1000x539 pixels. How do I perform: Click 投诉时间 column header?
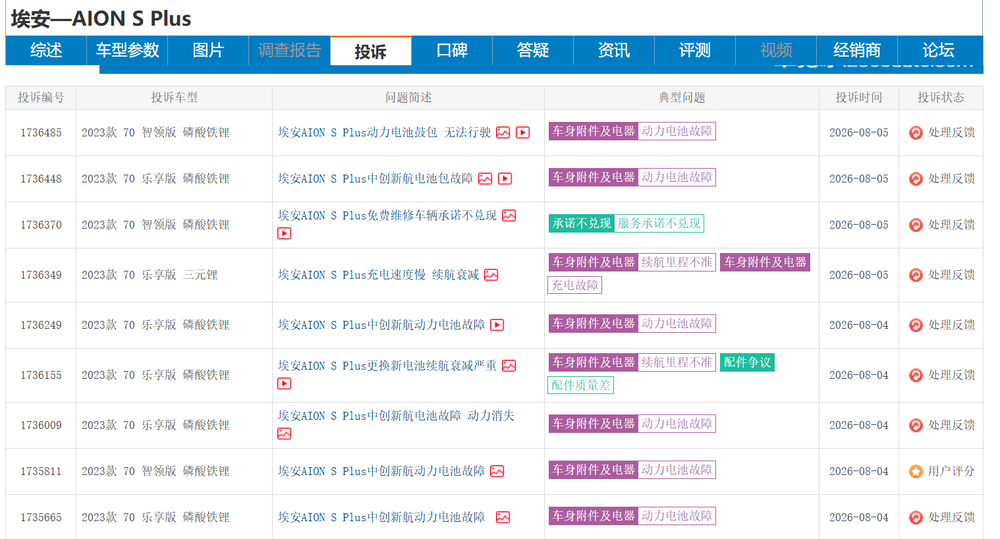[x=858, y=98]
